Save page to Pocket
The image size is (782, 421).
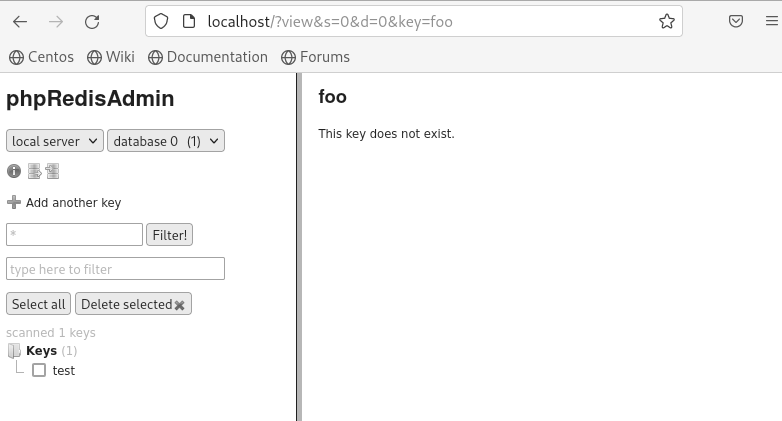click(736, 21)
